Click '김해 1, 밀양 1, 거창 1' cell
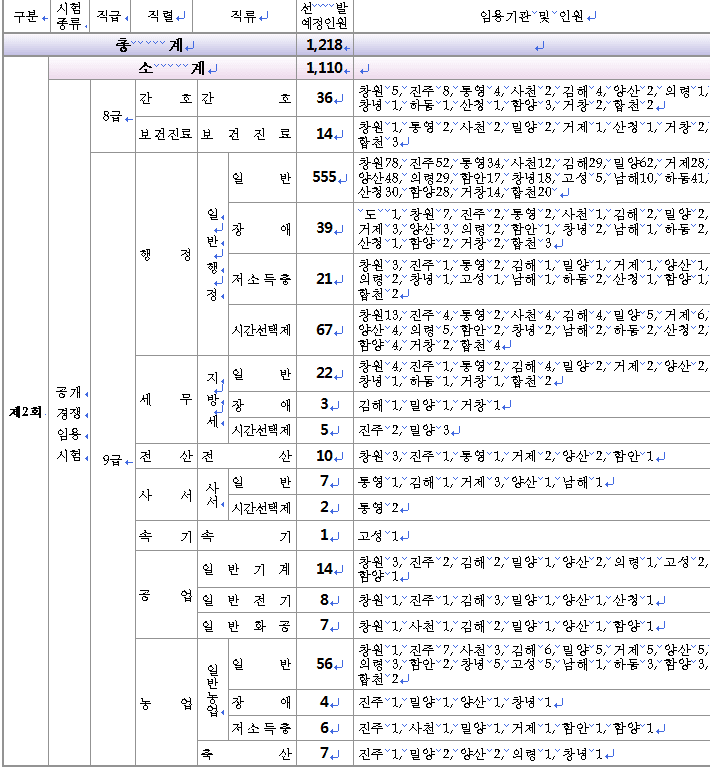 pos(532,405)
